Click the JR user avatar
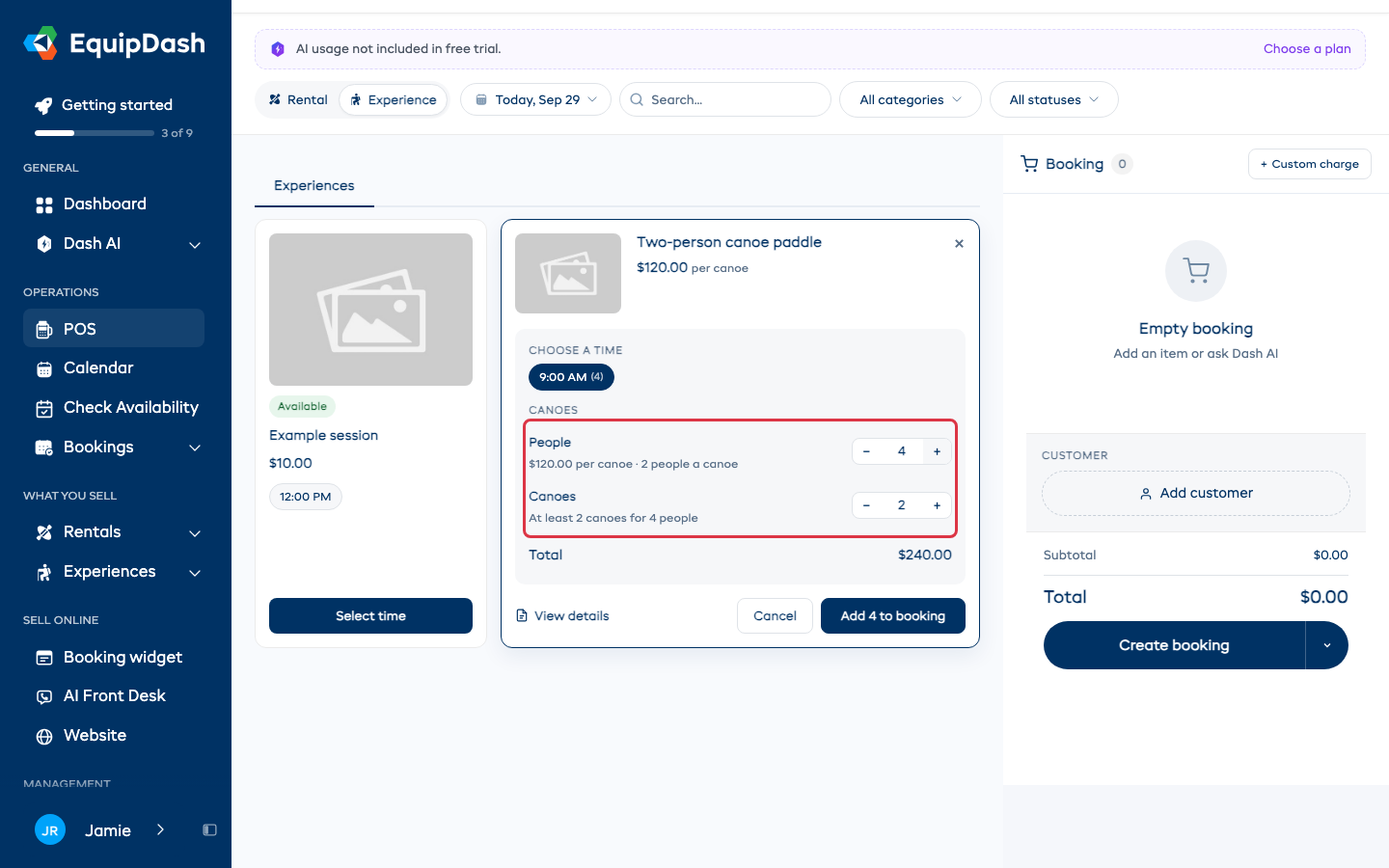 coord(50,830)
